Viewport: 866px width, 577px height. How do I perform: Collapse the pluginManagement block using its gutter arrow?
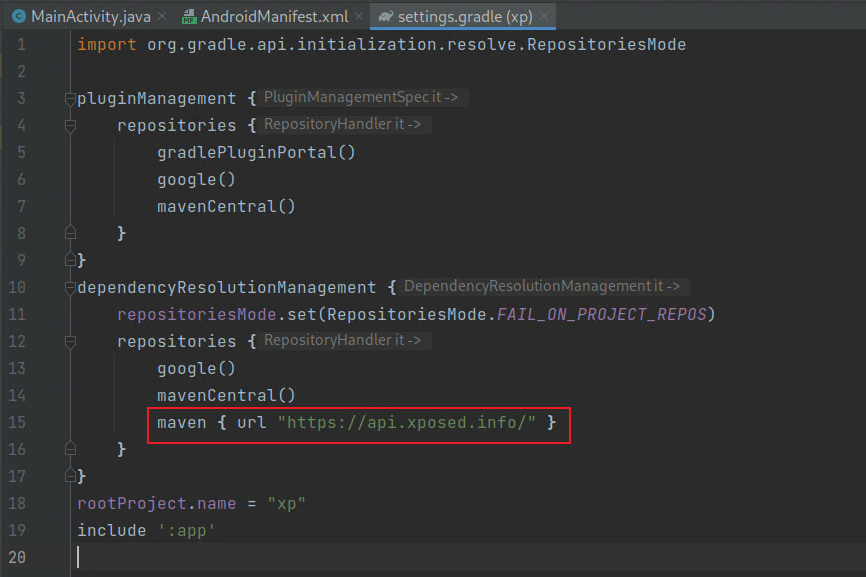point(69,98)
